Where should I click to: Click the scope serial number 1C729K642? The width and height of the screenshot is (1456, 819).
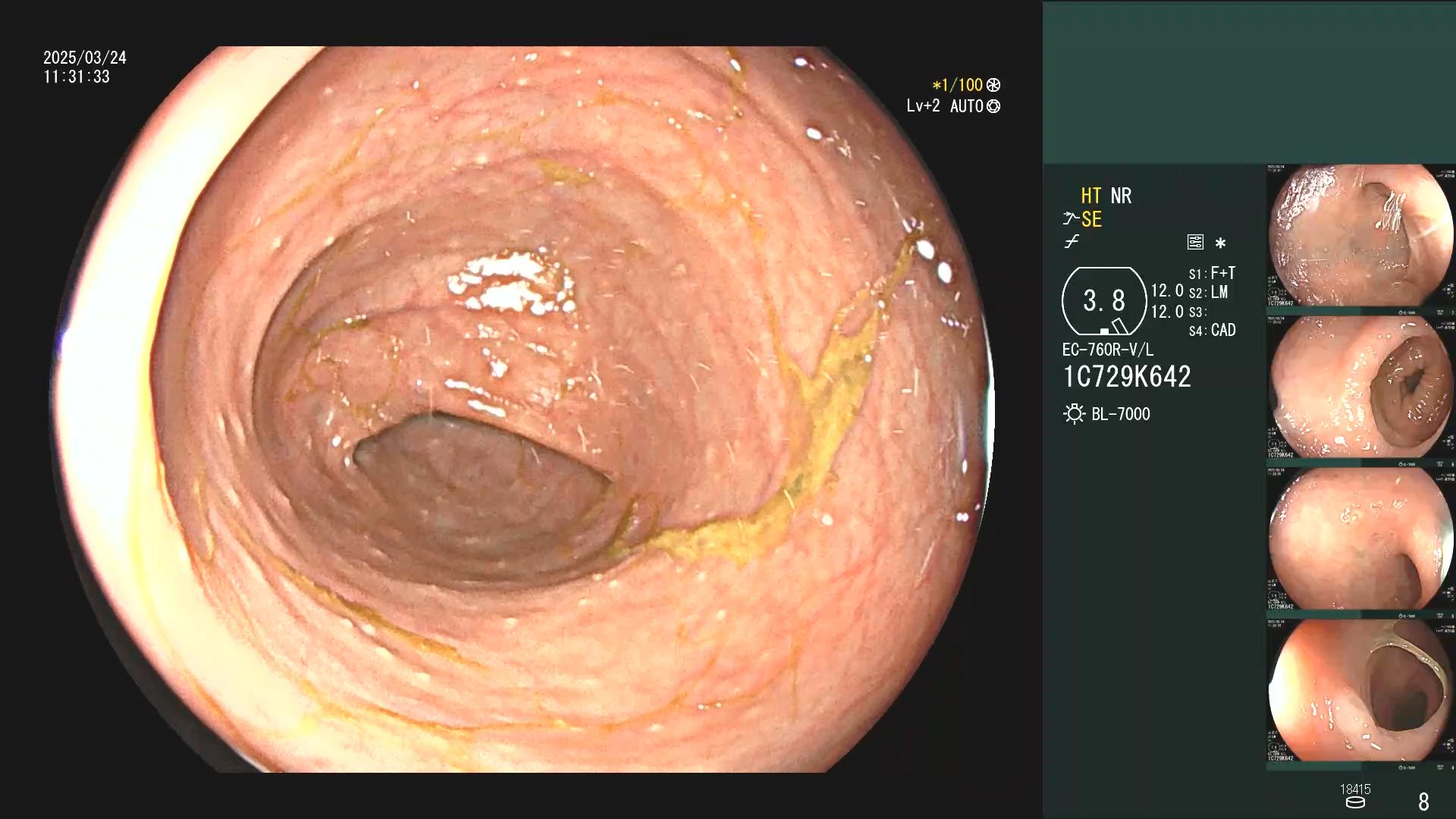click(x=1127, y=377)
